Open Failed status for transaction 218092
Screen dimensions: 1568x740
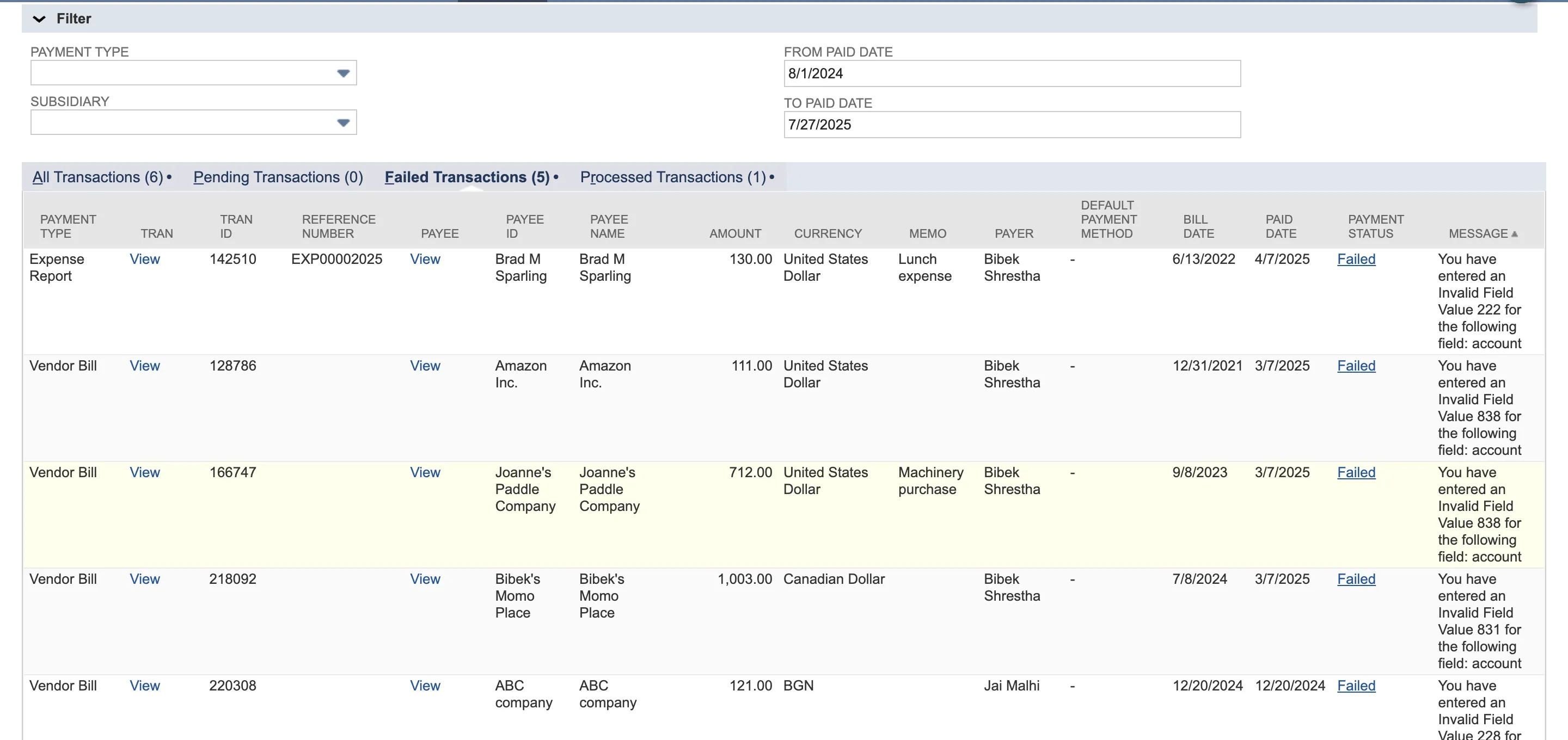pos(1356,579)
